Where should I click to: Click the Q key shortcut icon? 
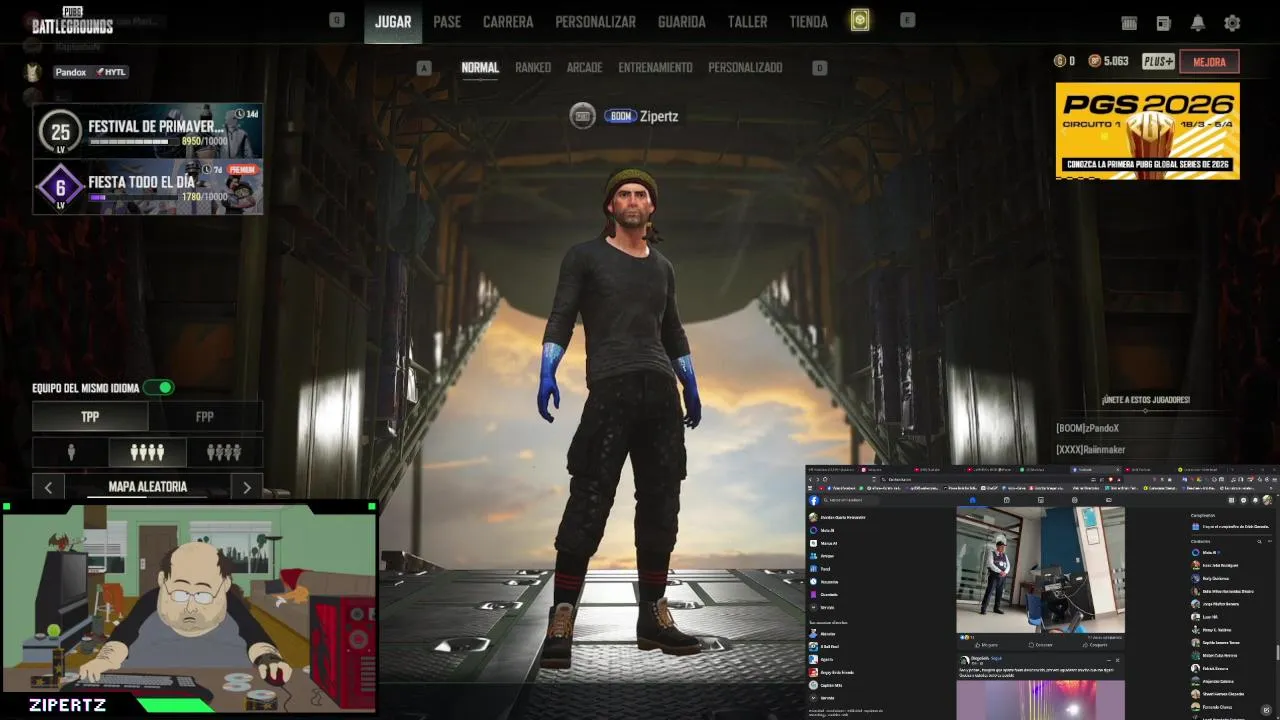pyautogui.click(x=337, y=20)
